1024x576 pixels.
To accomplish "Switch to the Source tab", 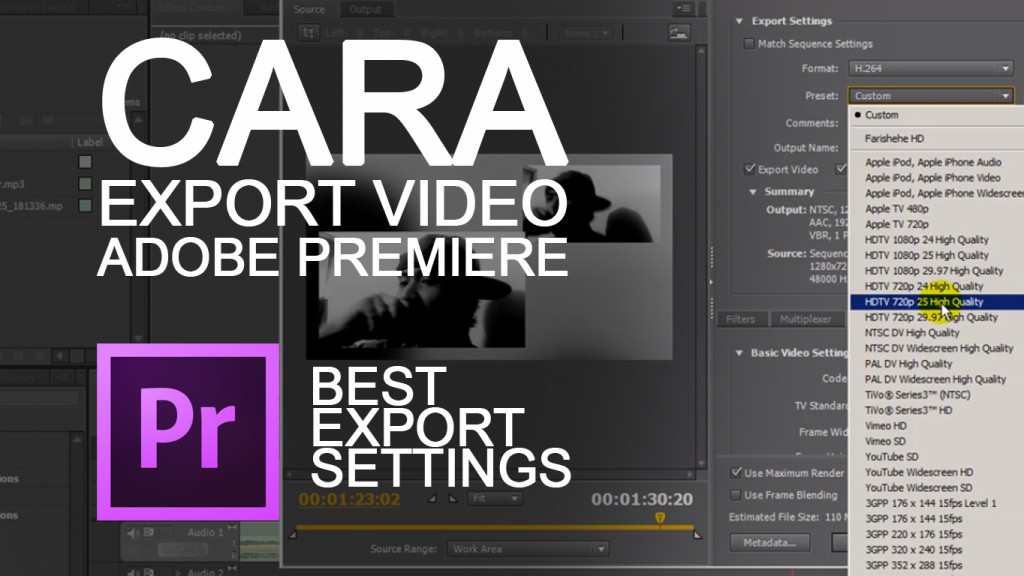I will [x=310, y=9].
